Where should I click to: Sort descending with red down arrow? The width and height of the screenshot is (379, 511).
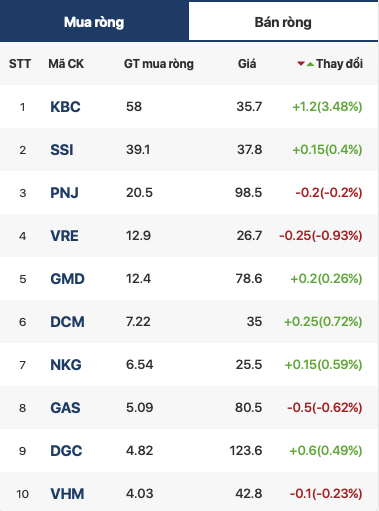(x=301, y=63)
